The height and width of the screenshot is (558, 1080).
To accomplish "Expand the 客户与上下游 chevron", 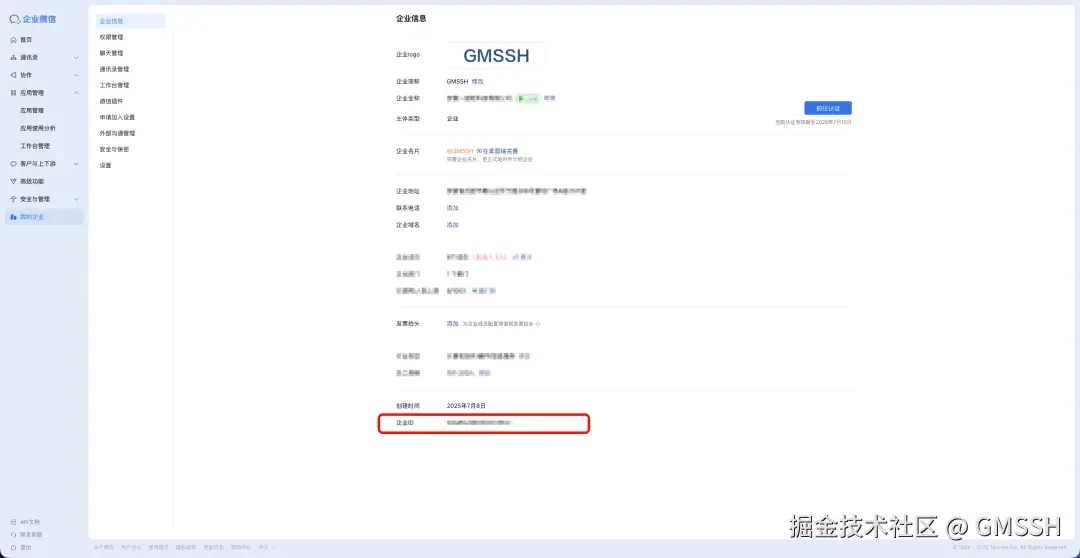I will click(x=76, y=163).
